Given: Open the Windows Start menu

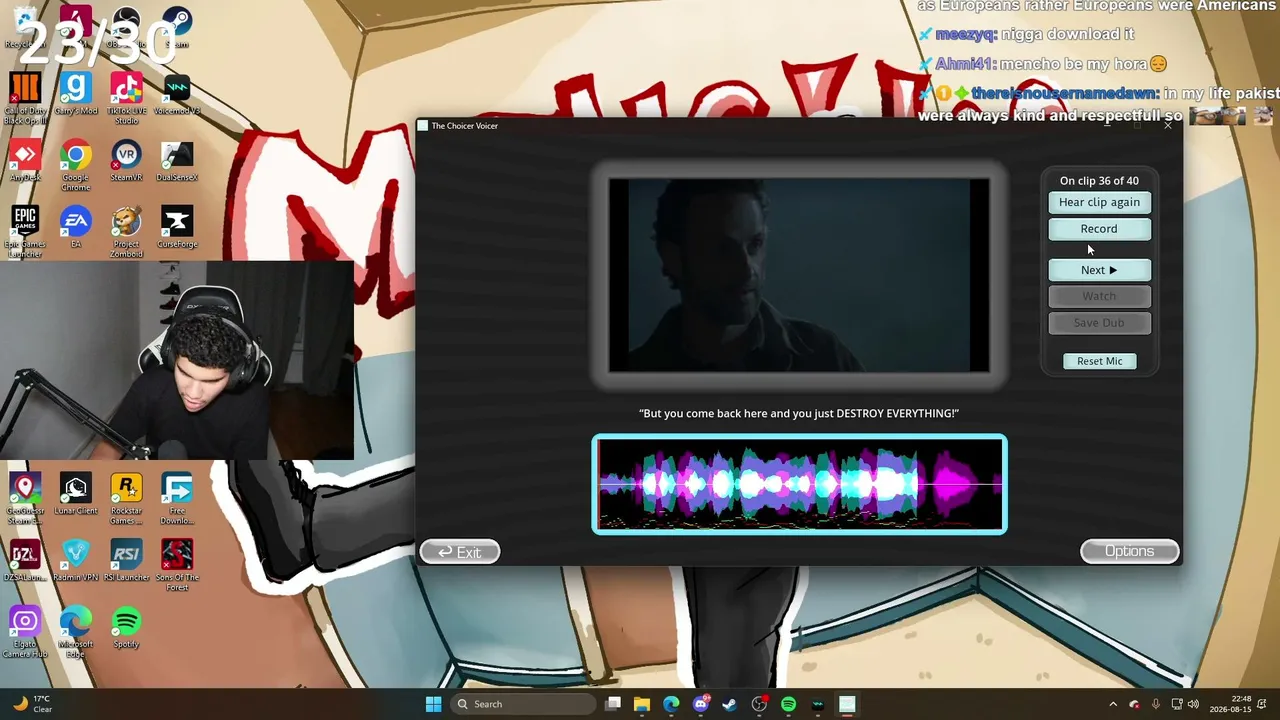Looking at the screenshot, I should (x=433, y=704).
